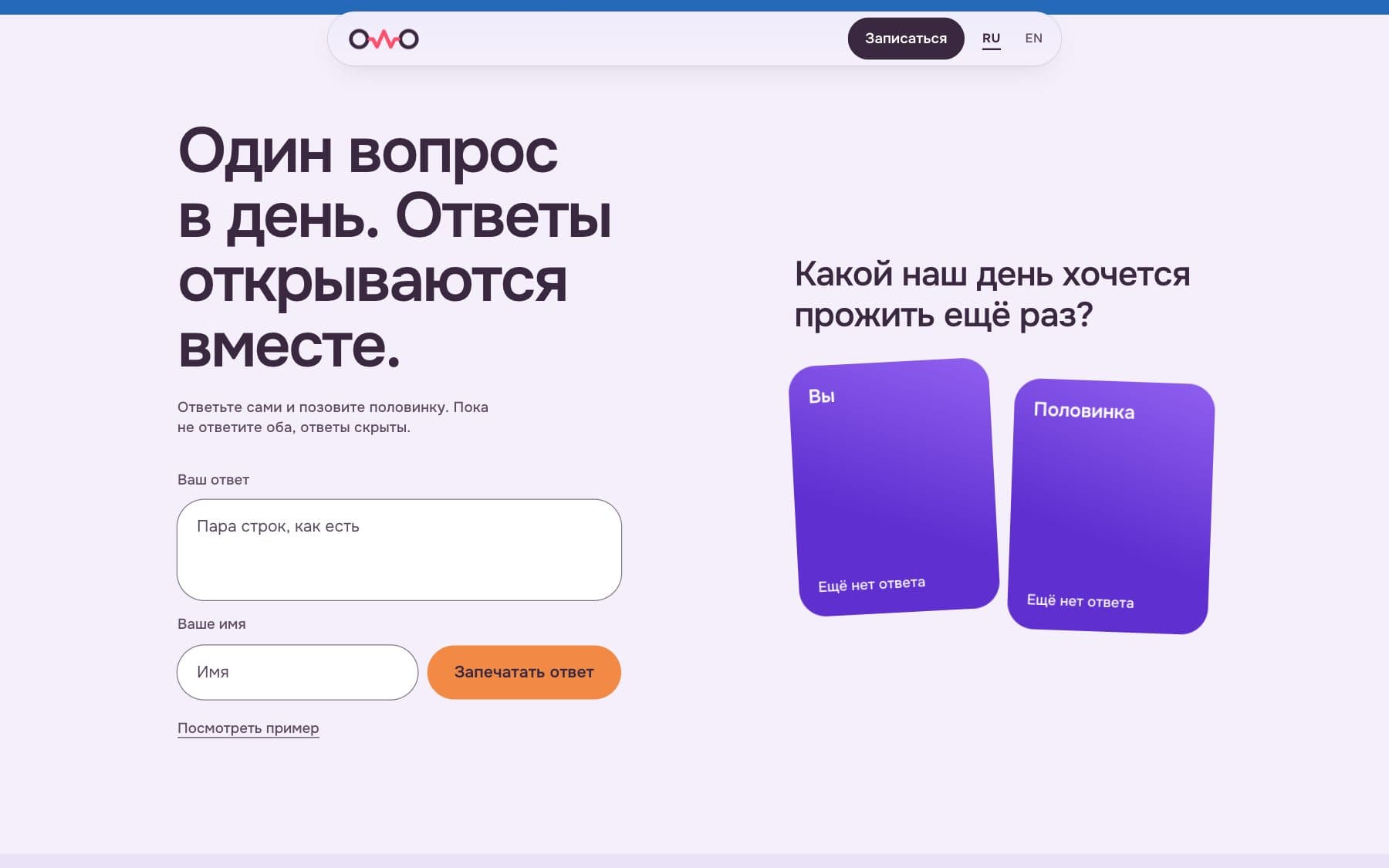The image size is (1389, 868).
Task: Click the Ваше имя field label
Action: click(x=211, y=624)
